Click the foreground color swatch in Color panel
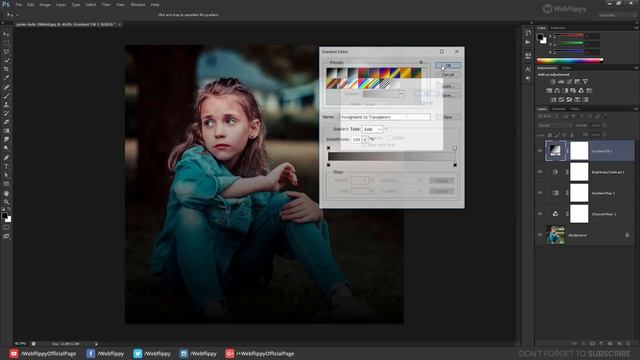This screenshot has height=360, width=640. 540,37
